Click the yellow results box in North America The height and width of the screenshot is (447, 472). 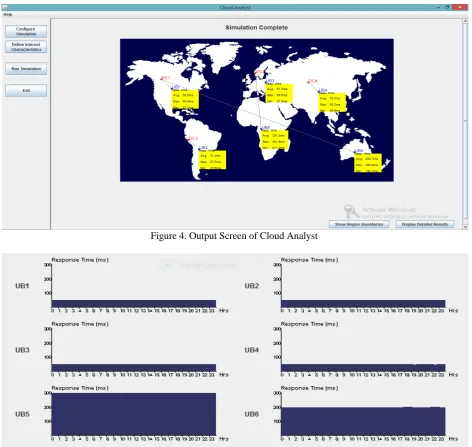(x=185, y=99)
